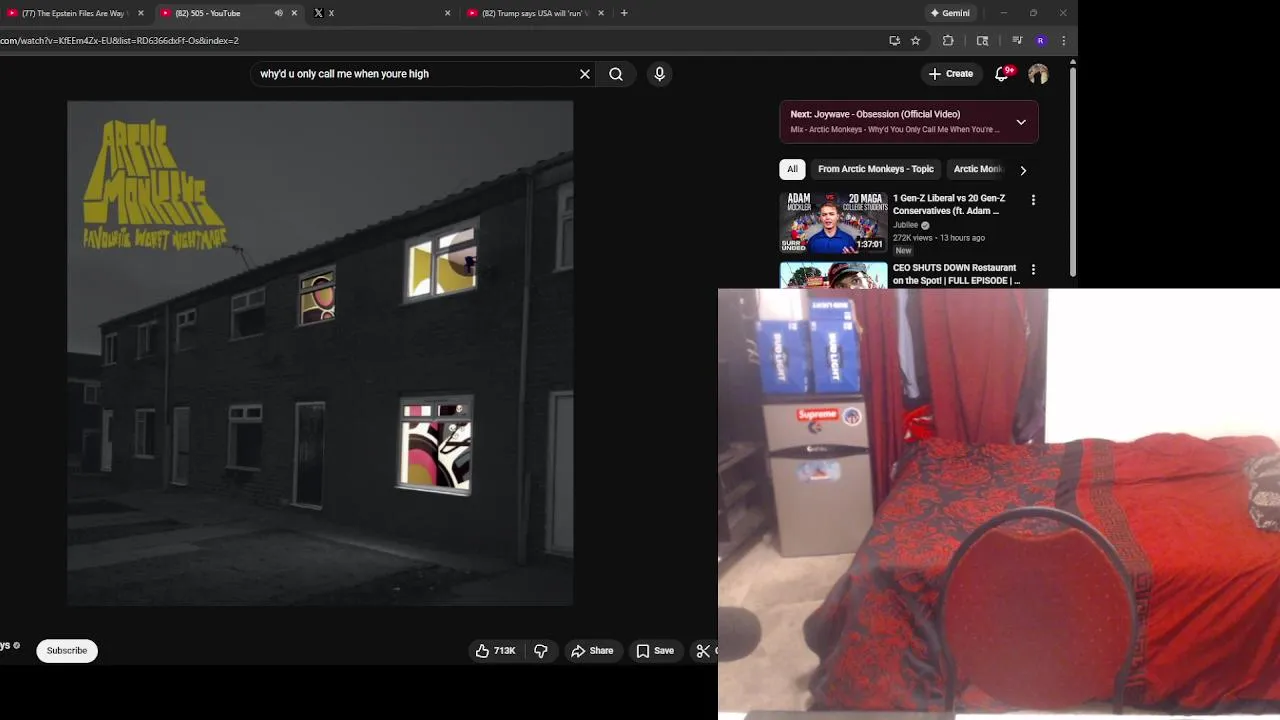Save the video to a playlist
Image resolution: width=1280 pixels, height=720 pixels.
655,651
